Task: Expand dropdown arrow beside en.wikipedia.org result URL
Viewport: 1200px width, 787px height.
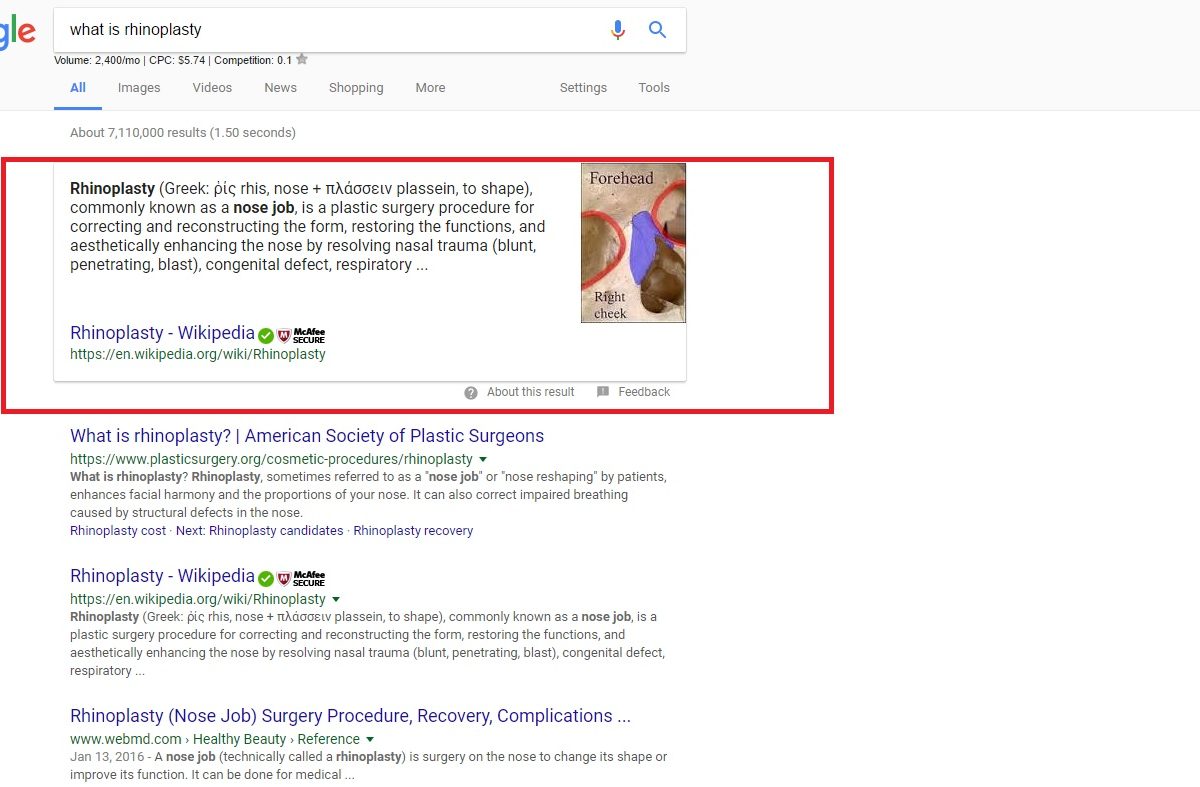Action: tap(336, 599)
